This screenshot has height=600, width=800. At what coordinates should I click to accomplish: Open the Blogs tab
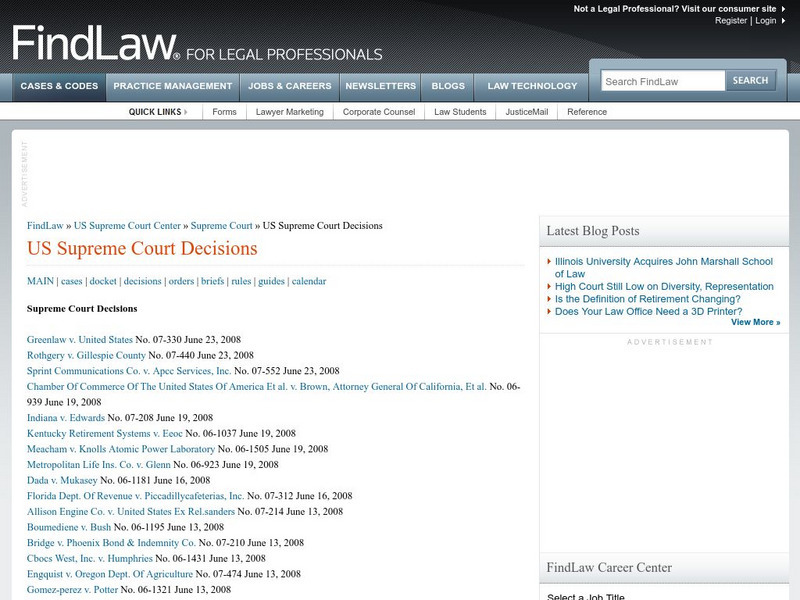pos(448,86)
